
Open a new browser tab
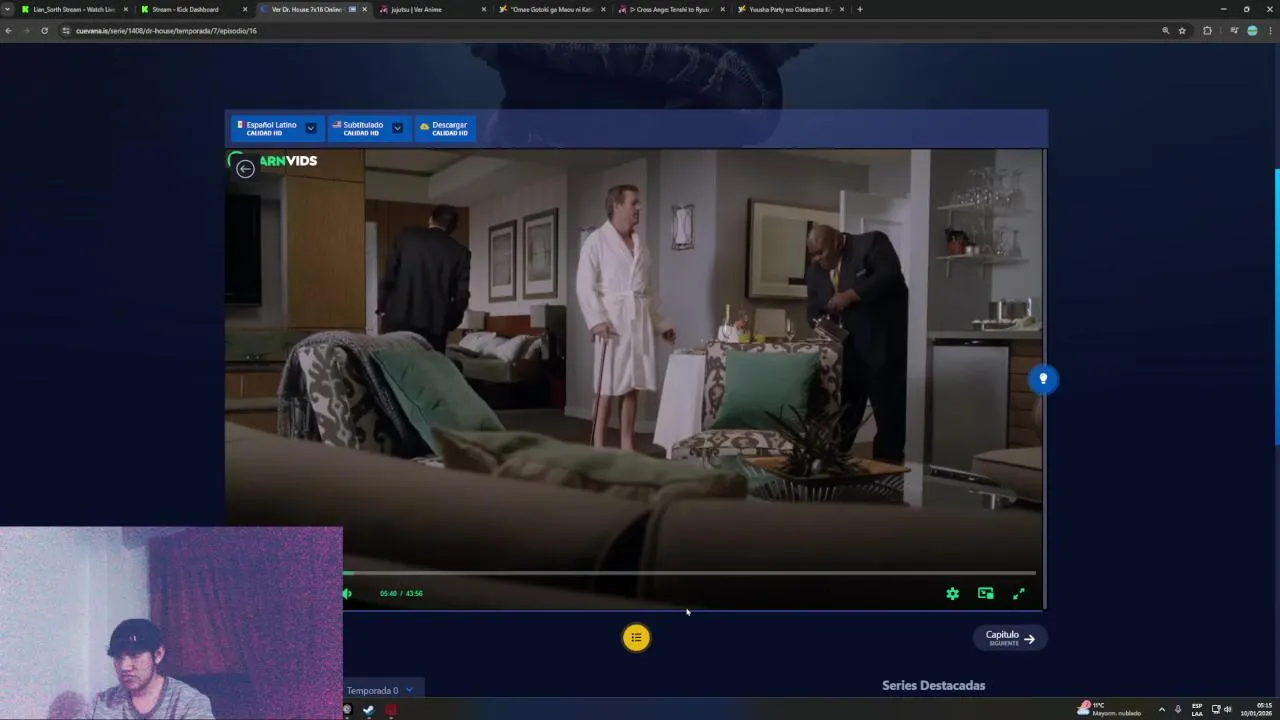pos(860,9)
